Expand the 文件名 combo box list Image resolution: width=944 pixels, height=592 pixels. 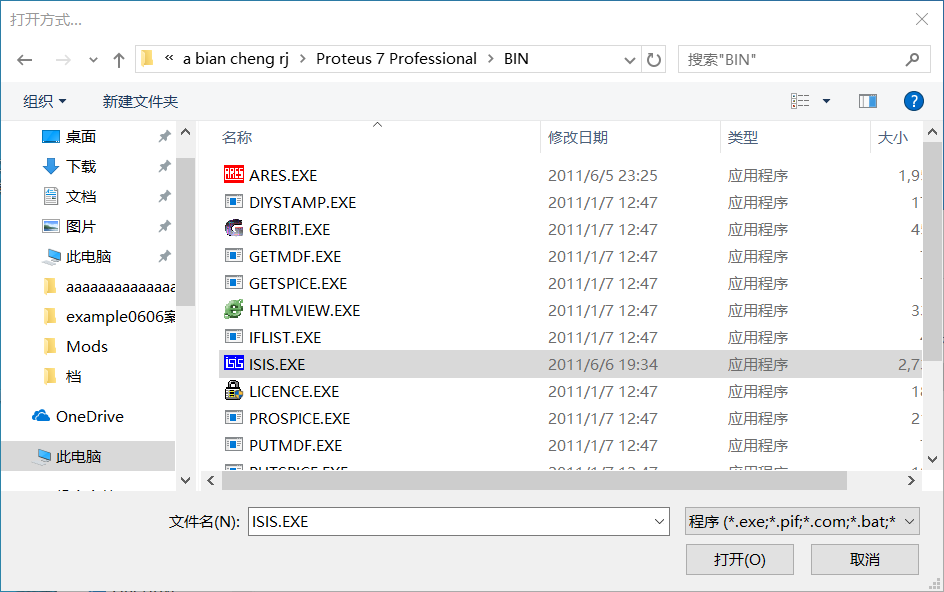pos(659,522)
